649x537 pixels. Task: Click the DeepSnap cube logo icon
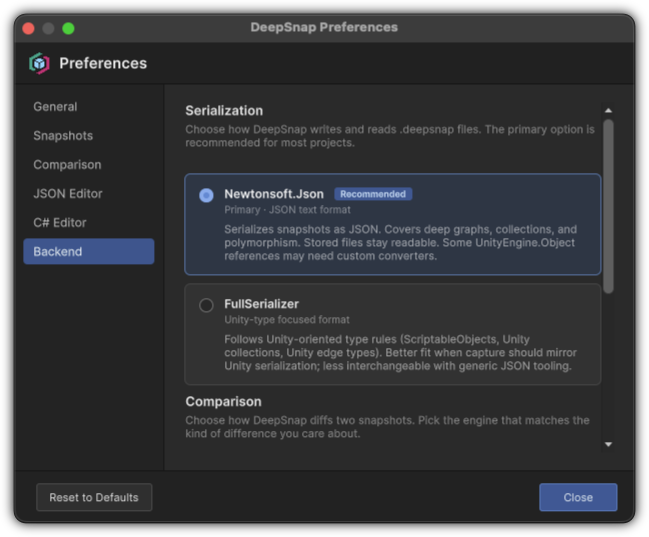tap(39, 63)
